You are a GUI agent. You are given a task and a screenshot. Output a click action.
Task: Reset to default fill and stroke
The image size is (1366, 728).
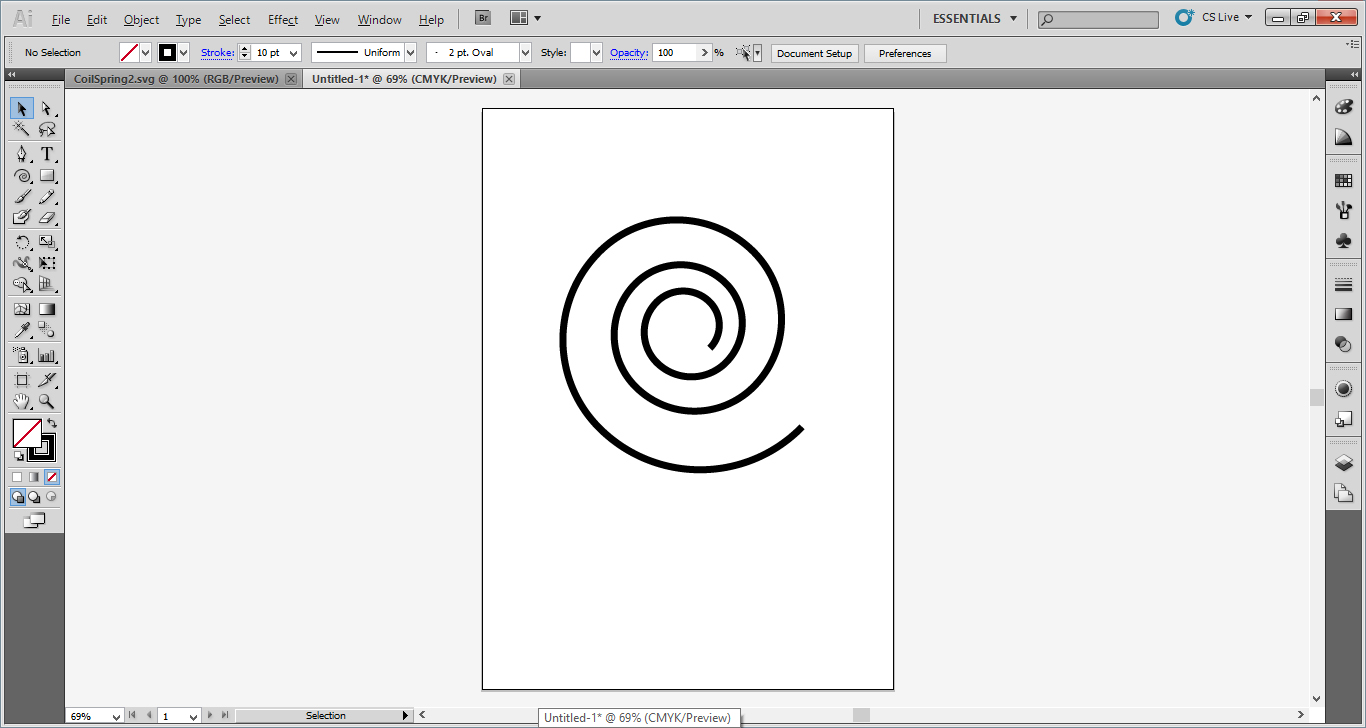[18, 456]
